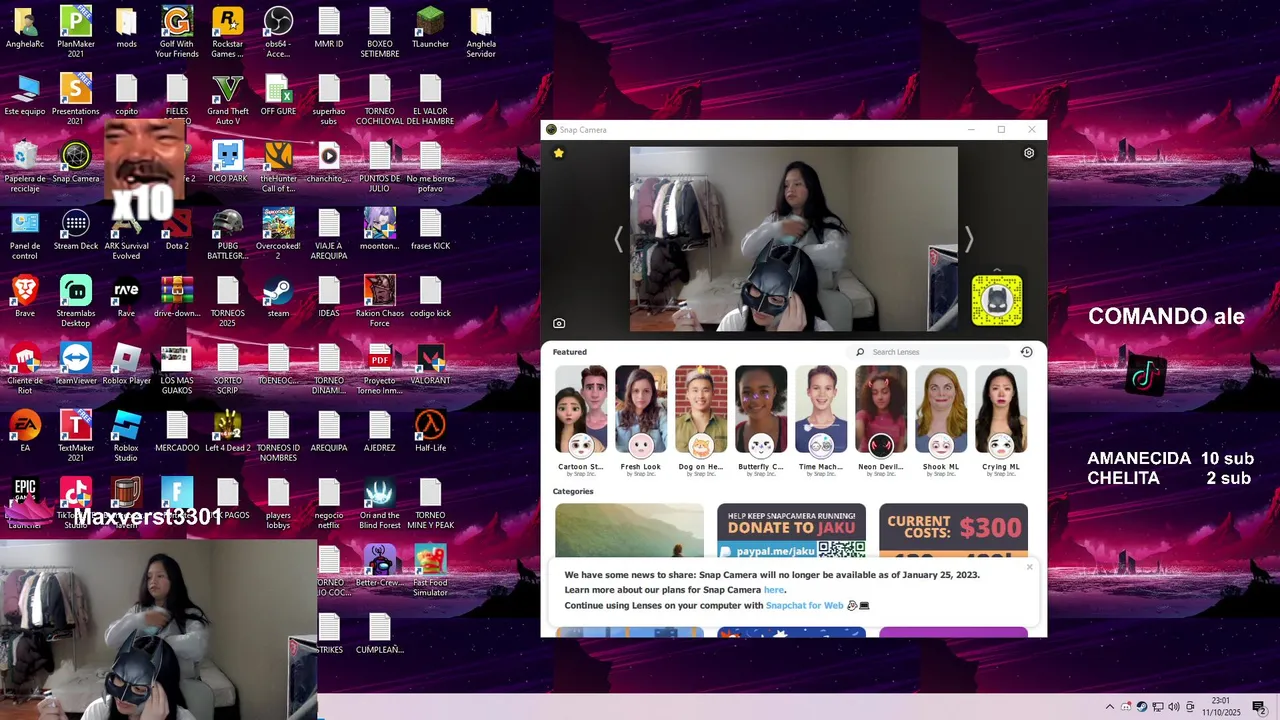Follow the 'here' link in notice

click(x=774, y=590)
